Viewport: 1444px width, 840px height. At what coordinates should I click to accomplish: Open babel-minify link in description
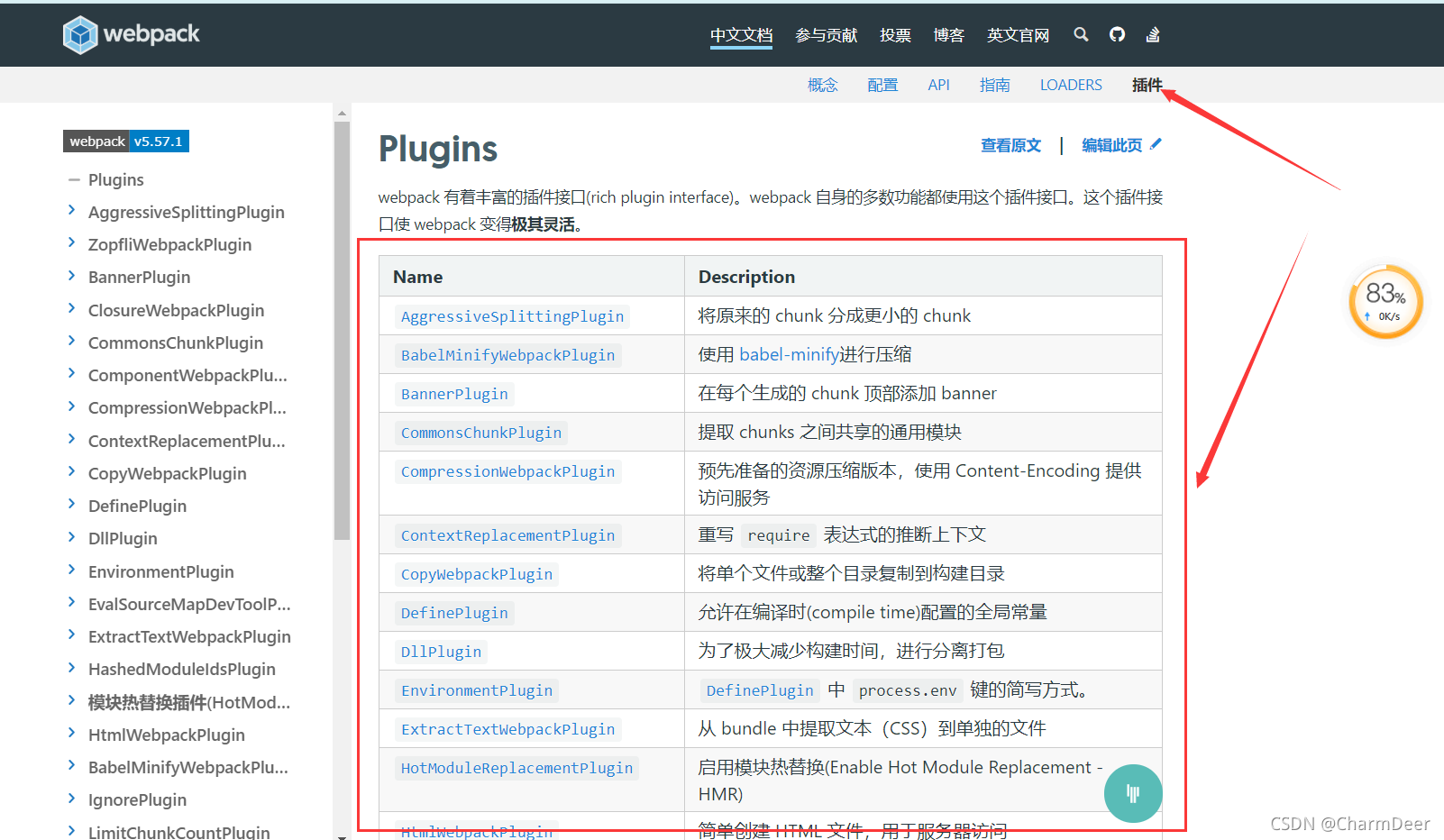point(790,354)
